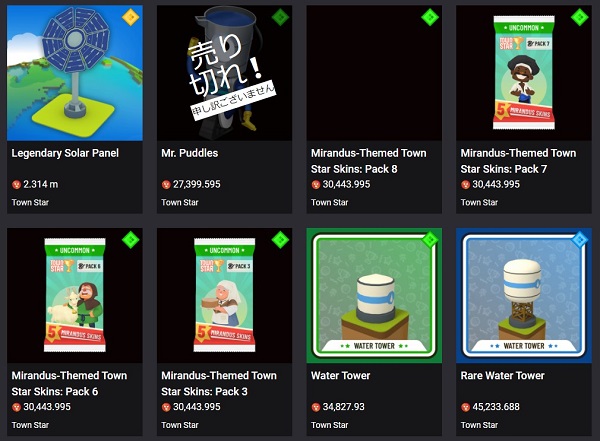Click the Town Star label under Mr. Puddles
The image size is (600, 441).
click(x=180, y=203)
